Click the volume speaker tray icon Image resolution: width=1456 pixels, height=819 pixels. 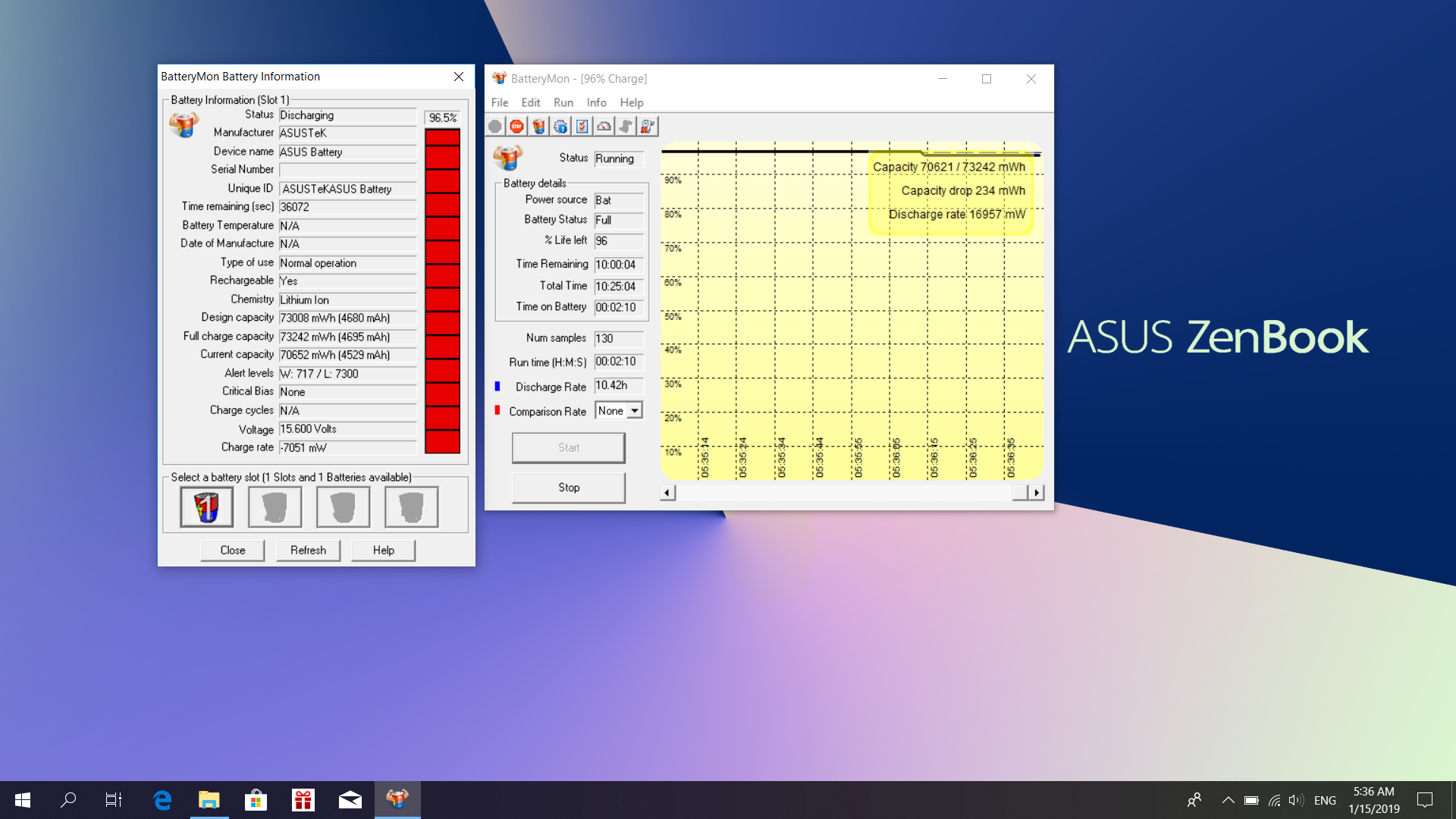tap(1296, 800)
